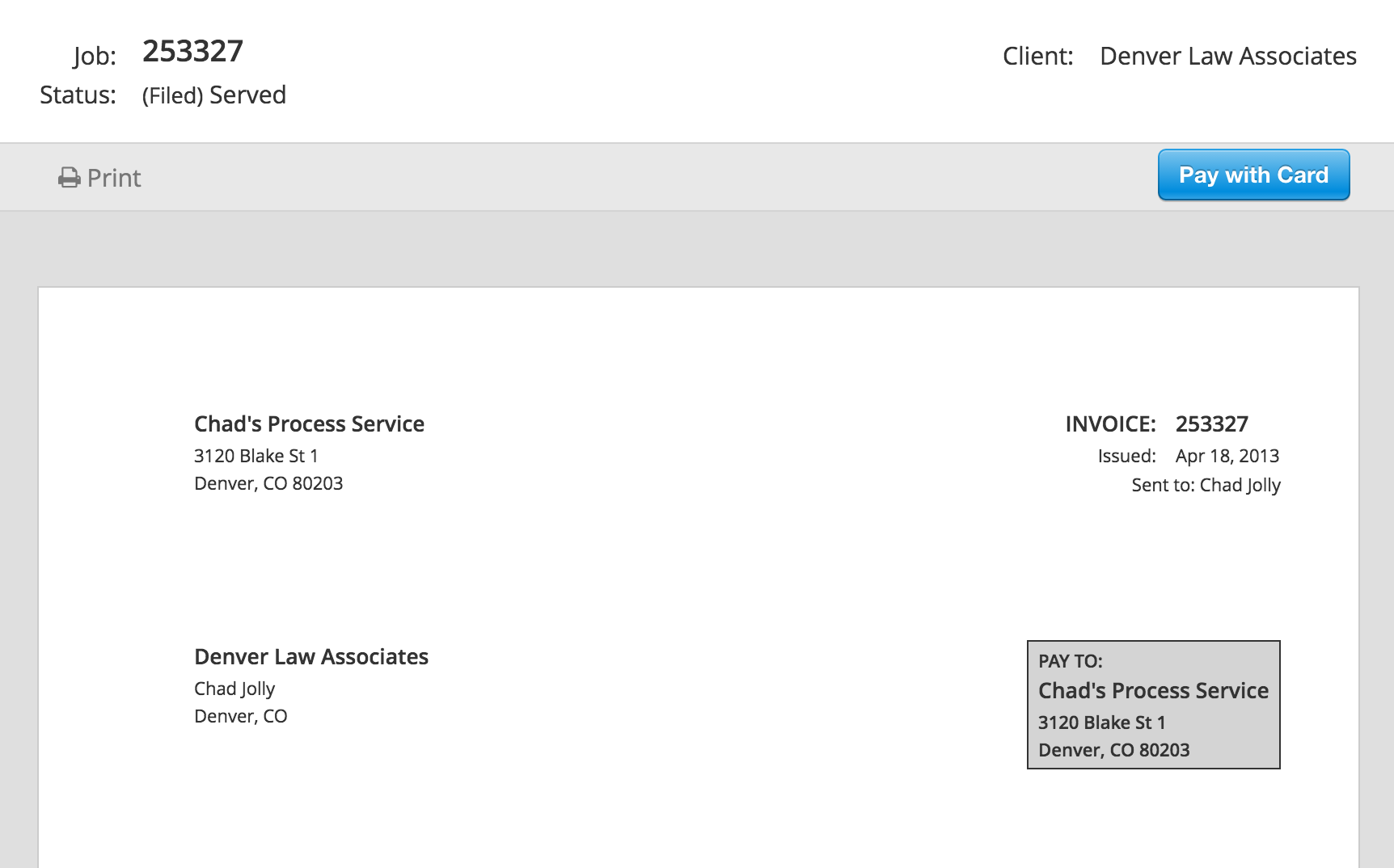Click the PAY TO box on the right
Screen dimensions: 1394x868
click(1153, 703)
